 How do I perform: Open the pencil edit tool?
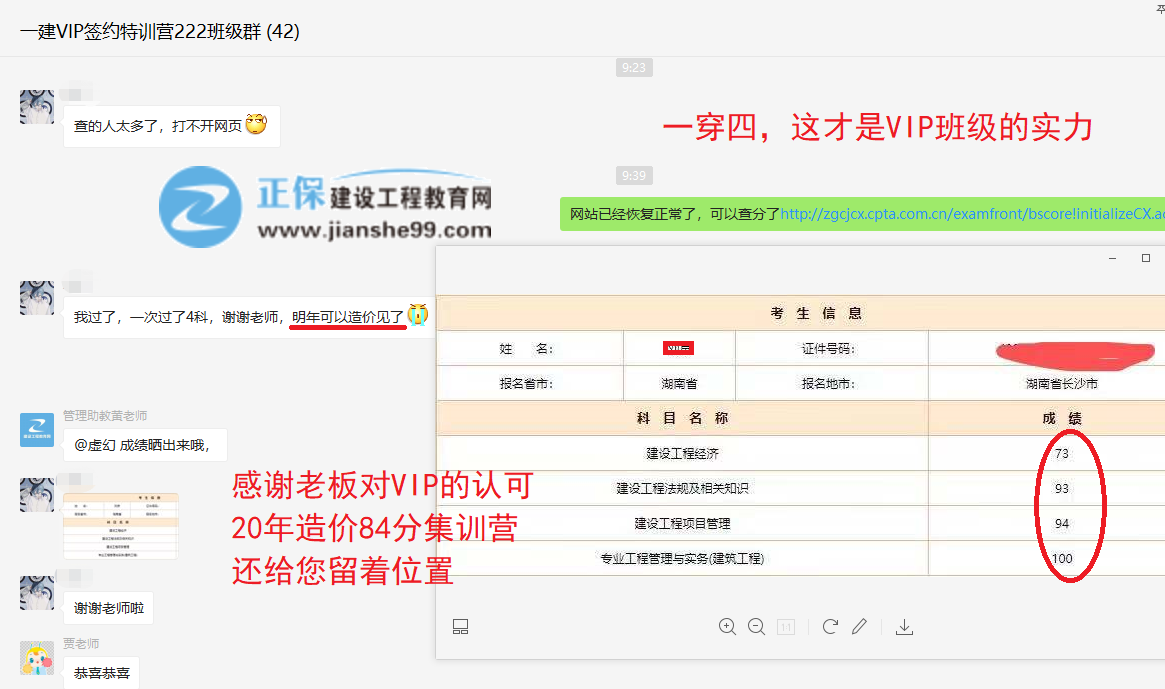pyautogui.click(x=859, y=627)
